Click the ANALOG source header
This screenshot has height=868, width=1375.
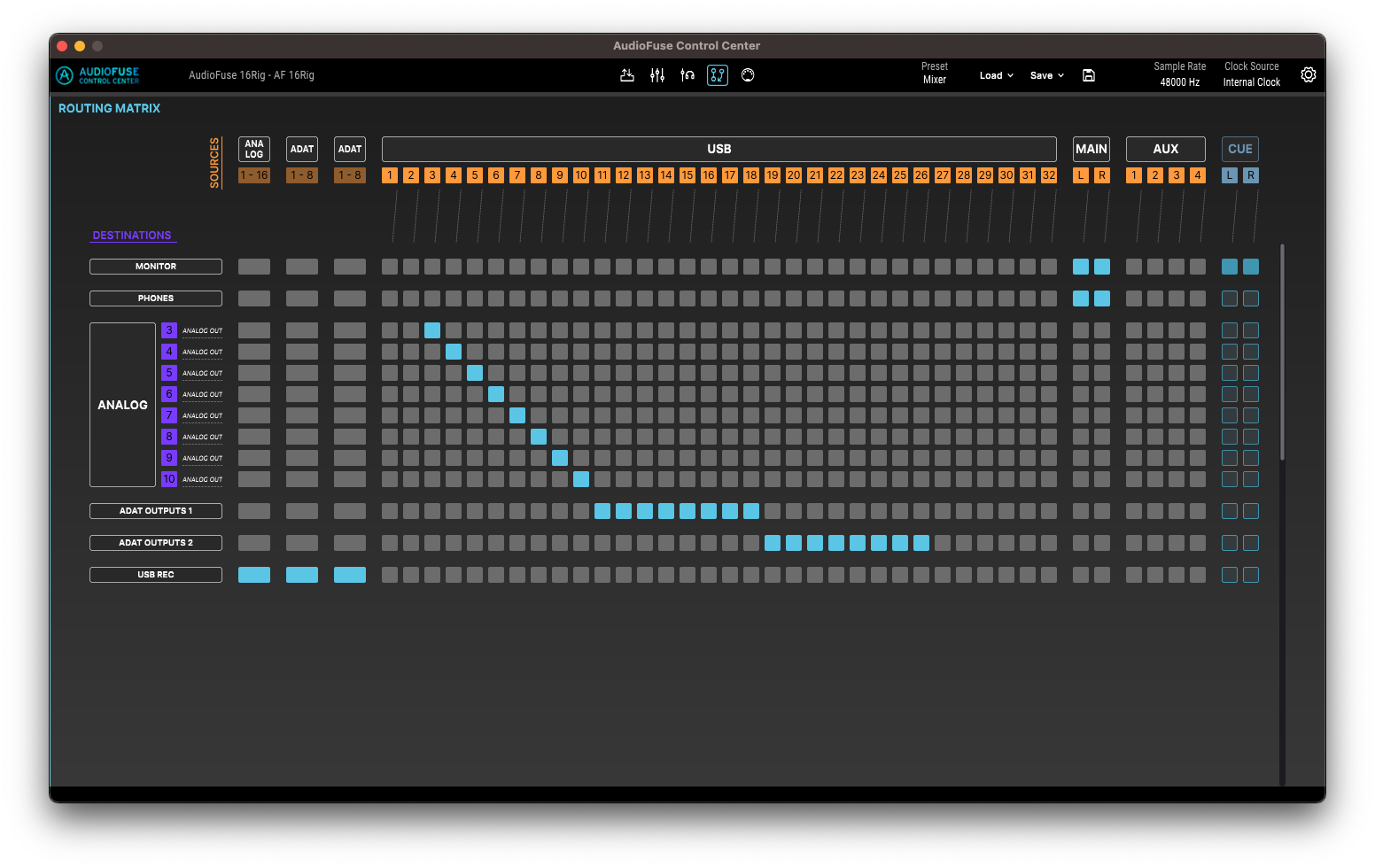(254, 149)
